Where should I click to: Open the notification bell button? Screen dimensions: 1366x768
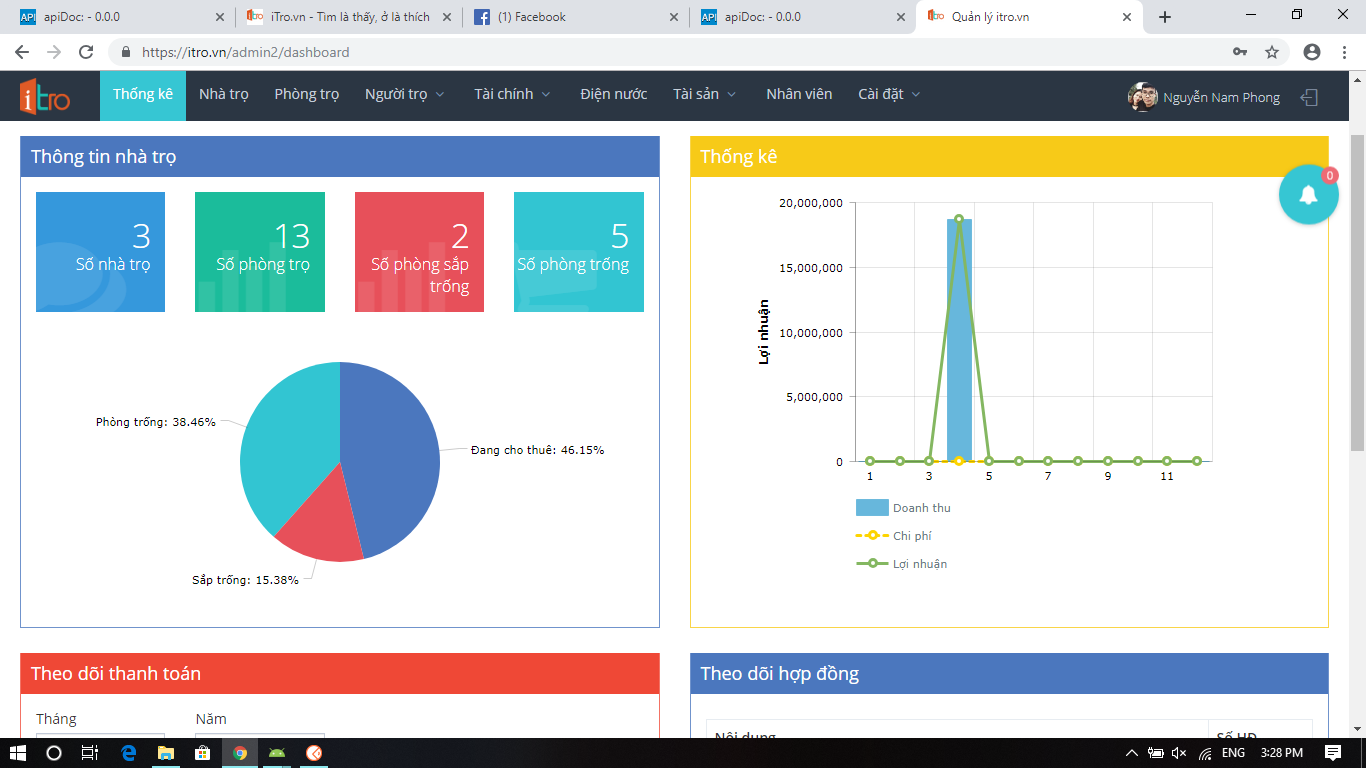(x=1308, y=194)
